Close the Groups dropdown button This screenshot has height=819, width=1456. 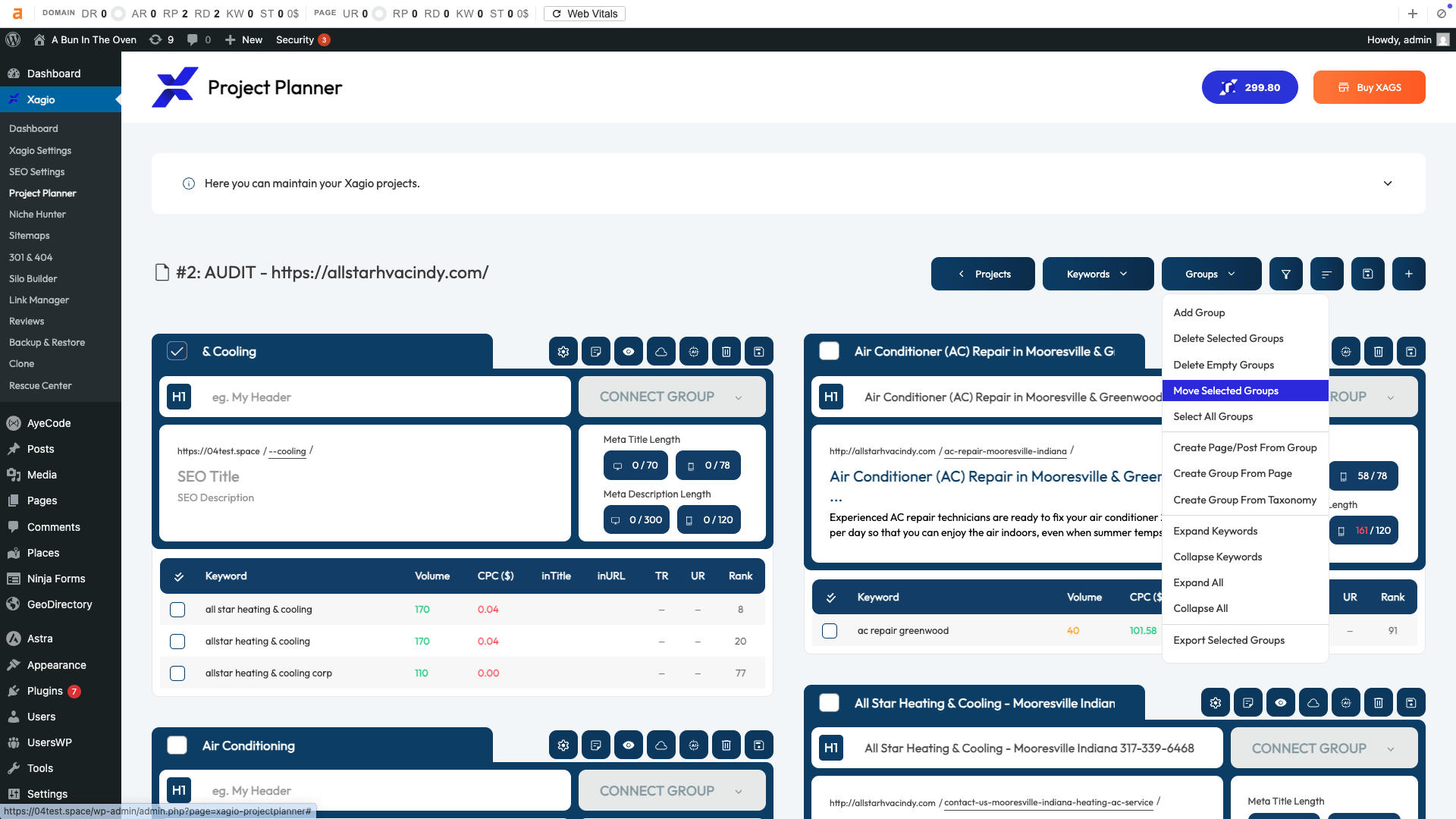(x=1211, y=274)
